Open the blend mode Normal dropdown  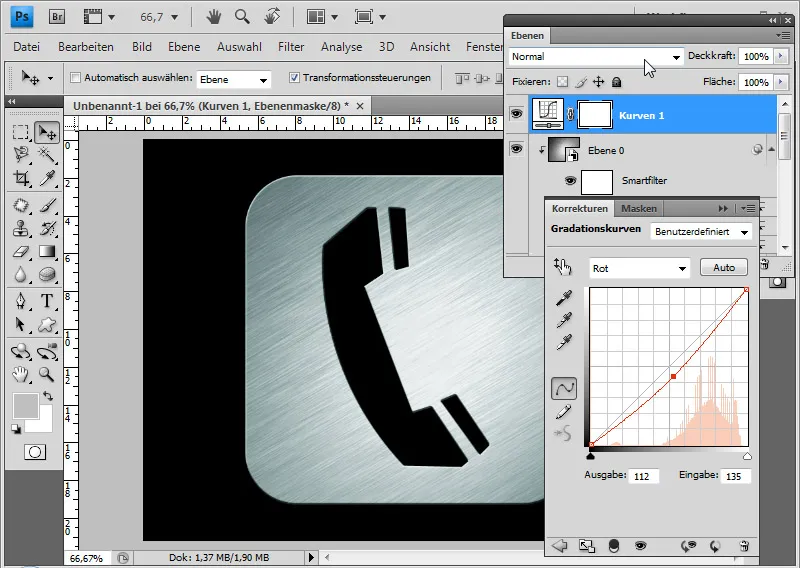pos(596,57)
